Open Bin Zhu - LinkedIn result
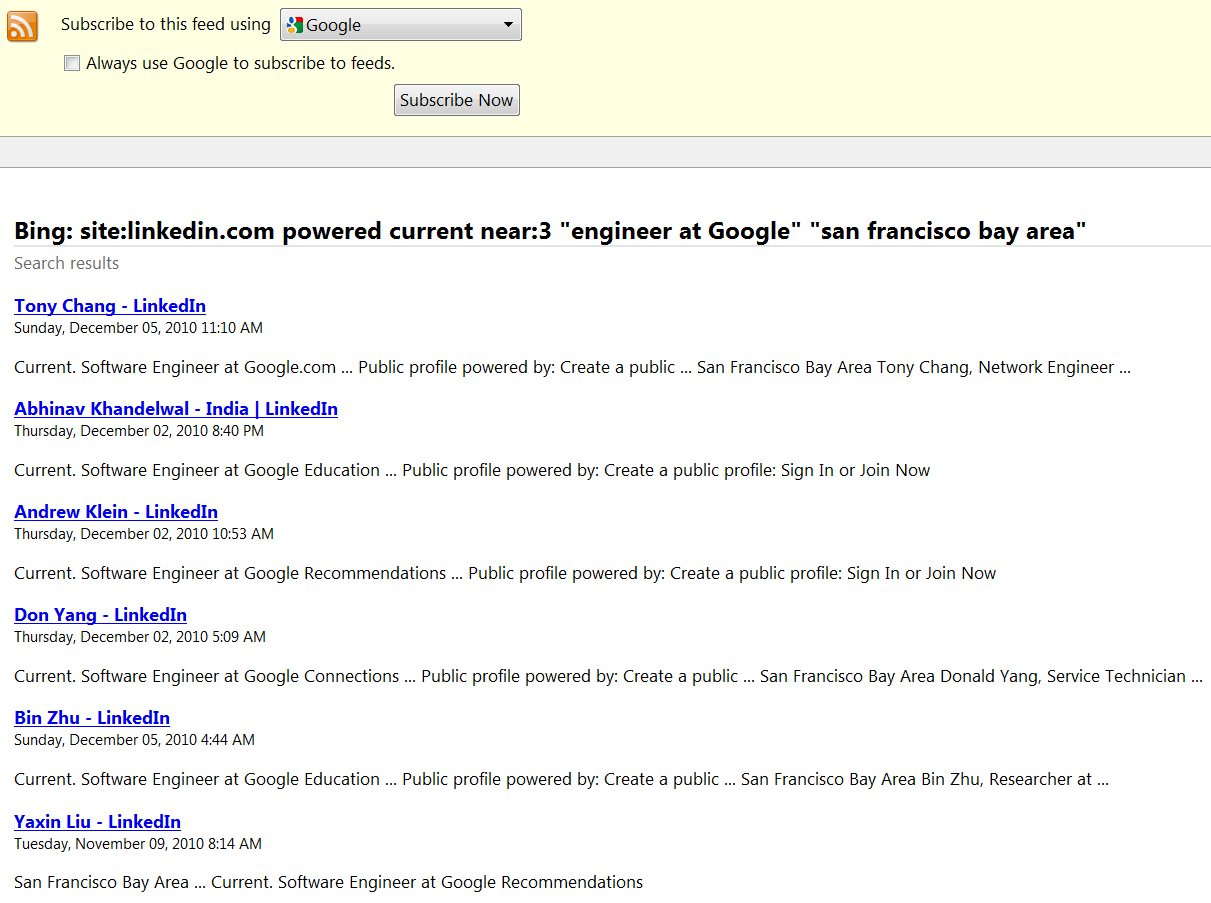Image resolution: width=1211 pixels, height=903 pixels. tap(92, 718)
